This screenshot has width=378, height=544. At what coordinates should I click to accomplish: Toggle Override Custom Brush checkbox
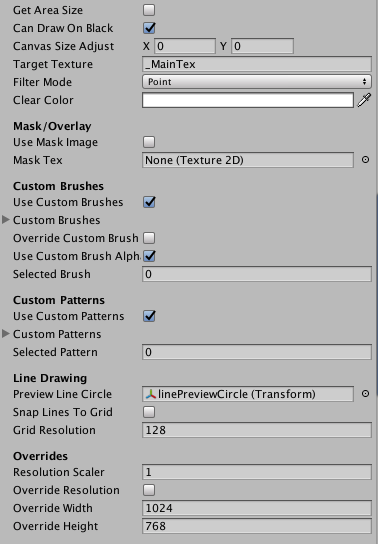tap(149, 238)
